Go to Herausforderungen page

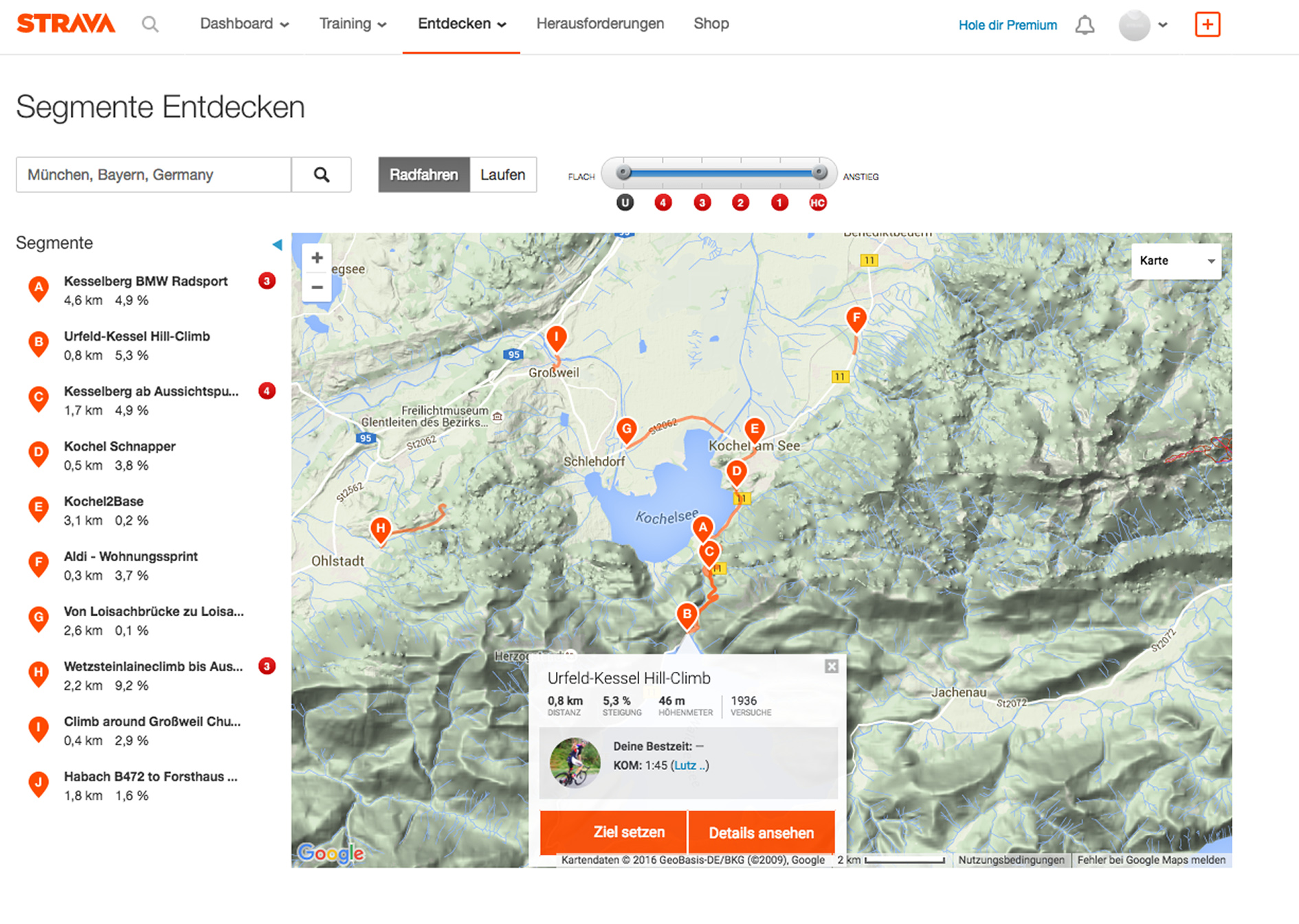600,24
